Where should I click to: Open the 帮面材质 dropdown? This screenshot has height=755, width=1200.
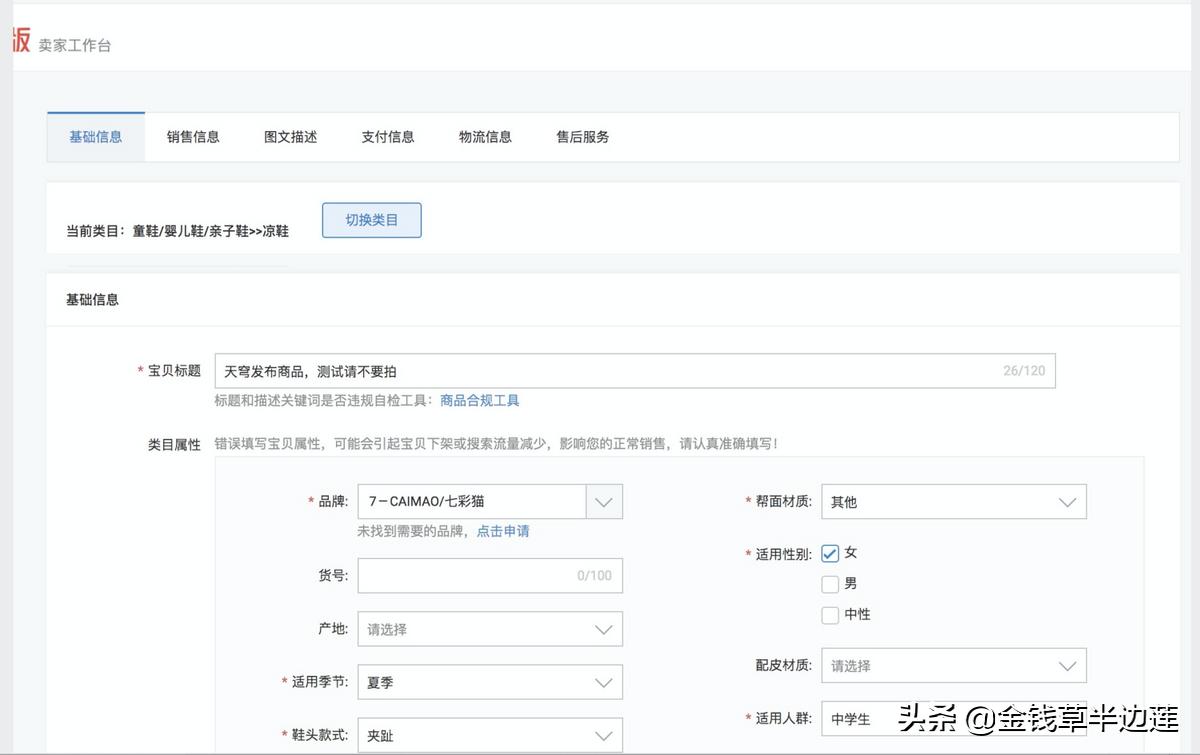click(1068, 501)
